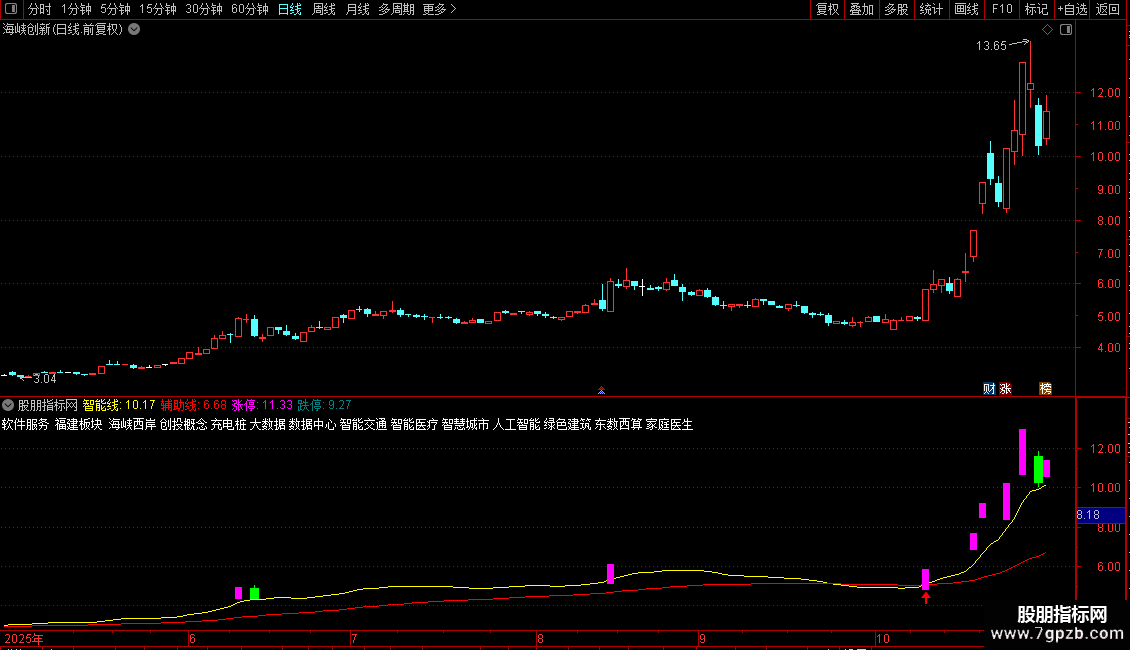Click the 绿色建筑 concept tag
Viewport: 1130px width, 650px height.
coord(567,424)
